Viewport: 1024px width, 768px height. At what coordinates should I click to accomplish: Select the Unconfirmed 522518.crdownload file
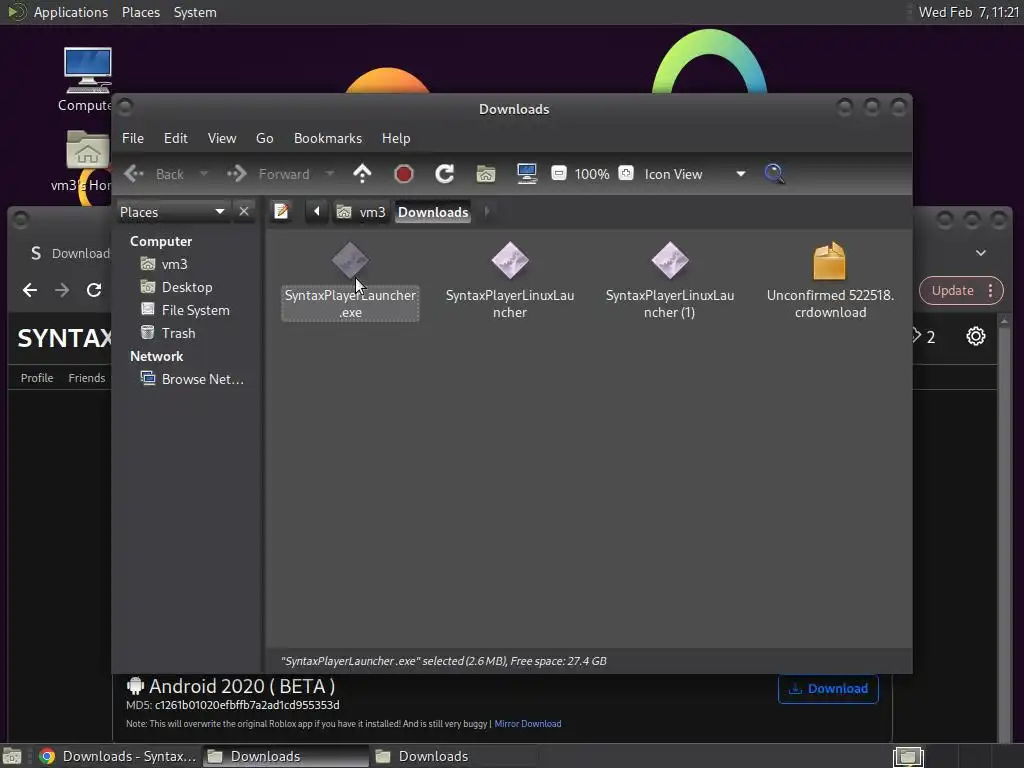830,281
